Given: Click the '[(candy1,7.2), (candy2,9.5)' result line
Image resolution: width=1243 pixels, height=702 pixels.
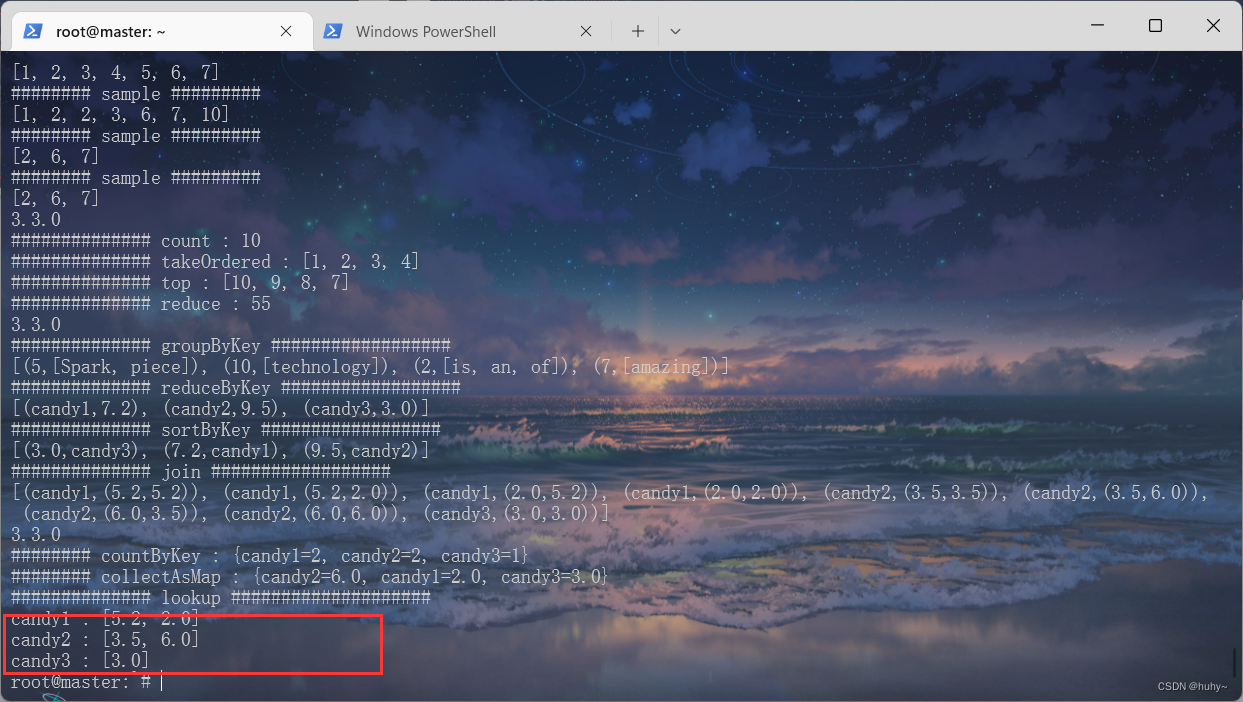Looking at the screenshot, I should pos(221,409).
